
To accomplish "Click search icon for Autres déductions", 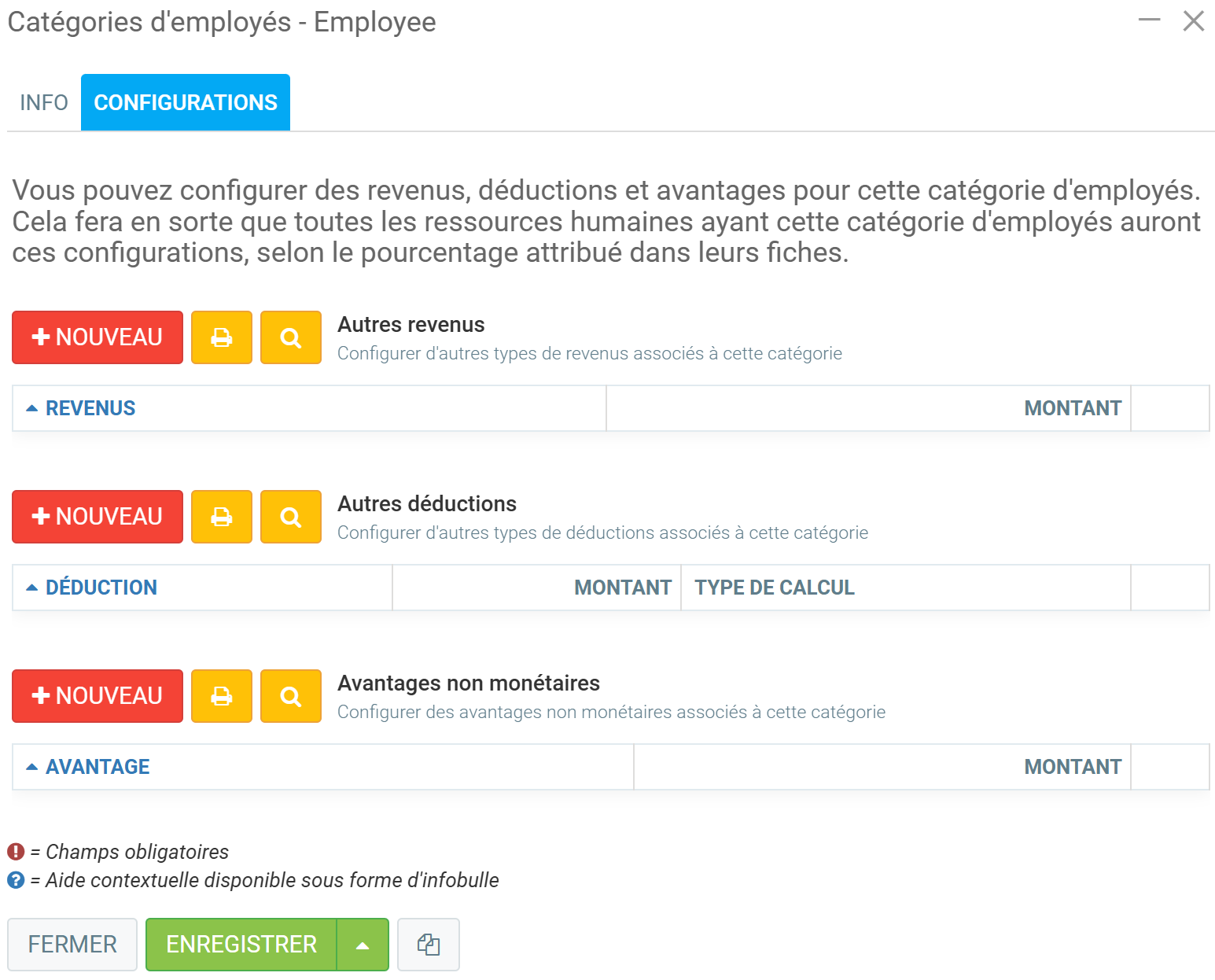I will [x=291, y=517].
